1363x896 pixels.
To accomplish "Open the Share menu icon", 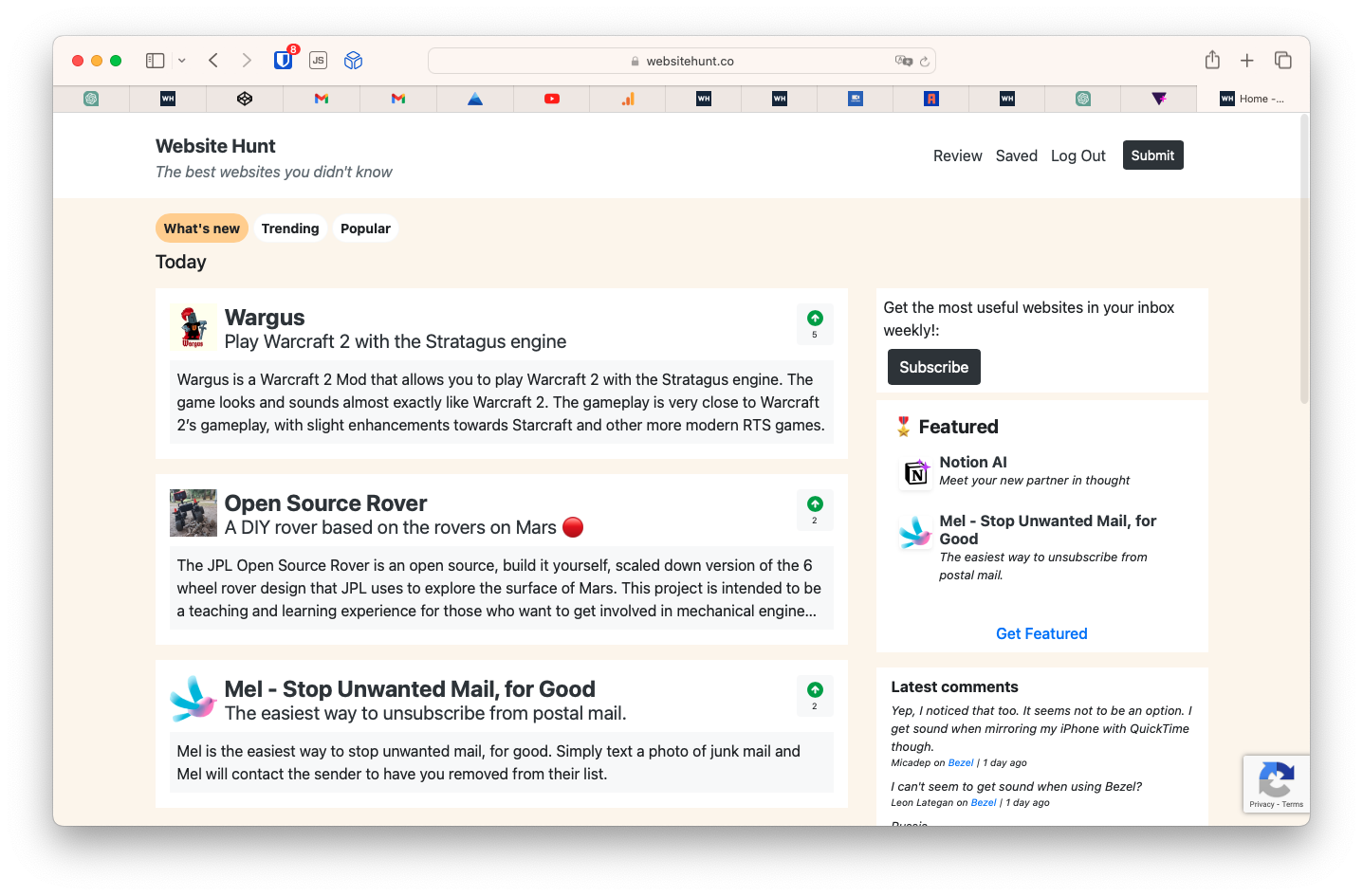I will [1212, 60].
